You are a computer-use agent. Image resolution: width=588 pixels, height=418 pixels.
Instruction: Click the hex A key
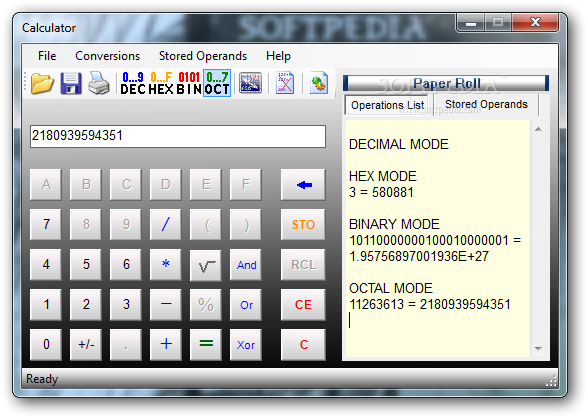pos(46,184)
